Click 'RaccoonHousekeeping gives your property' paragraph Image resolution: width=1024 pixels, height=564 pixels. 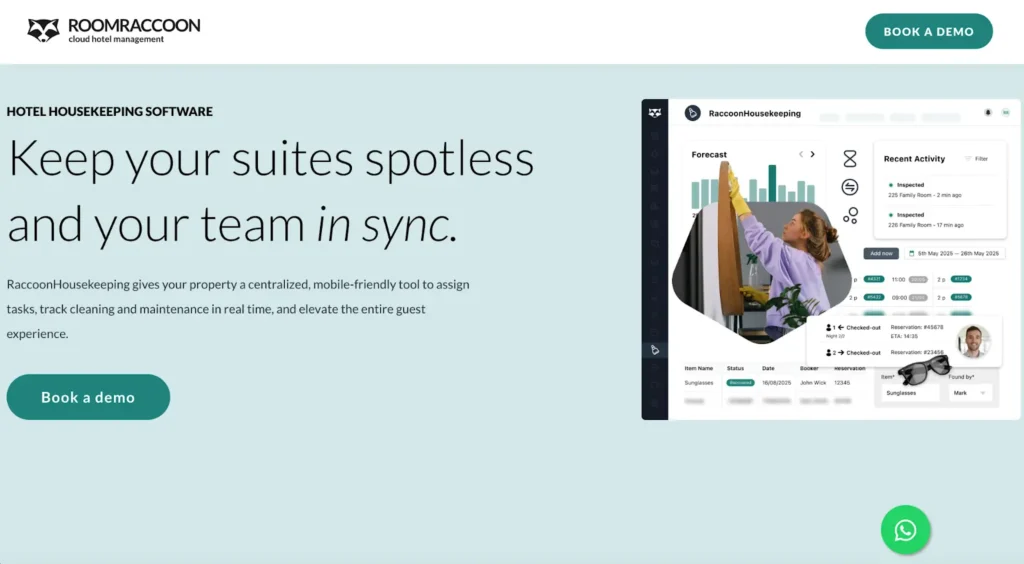[238, 309]
